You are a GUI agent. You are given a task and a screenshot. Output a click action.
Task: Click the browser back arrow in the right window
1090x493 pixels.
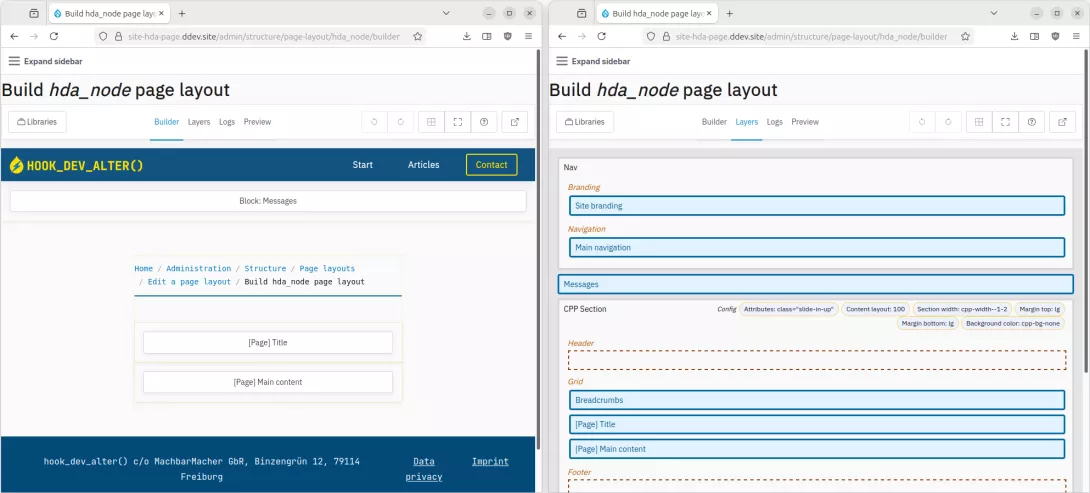click(562, 36)
